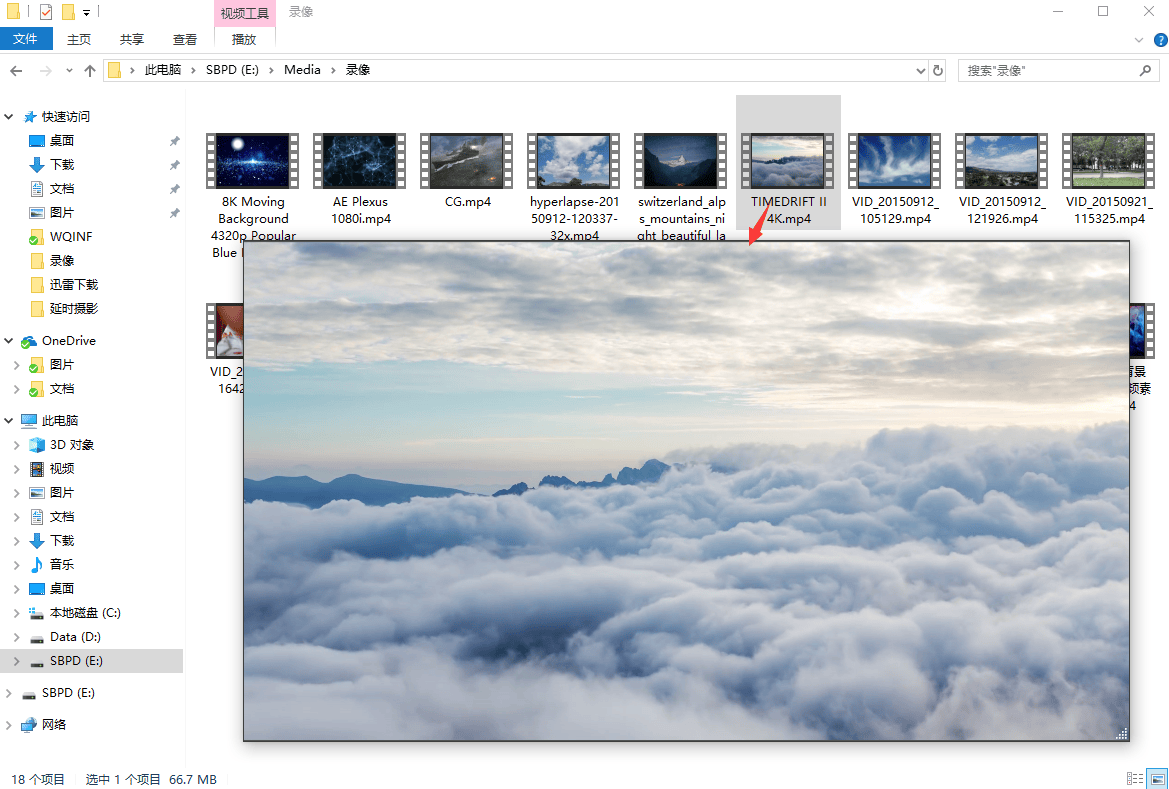1169x789 pixels.
Task: Open the 文件 menu
Action: 26,39
